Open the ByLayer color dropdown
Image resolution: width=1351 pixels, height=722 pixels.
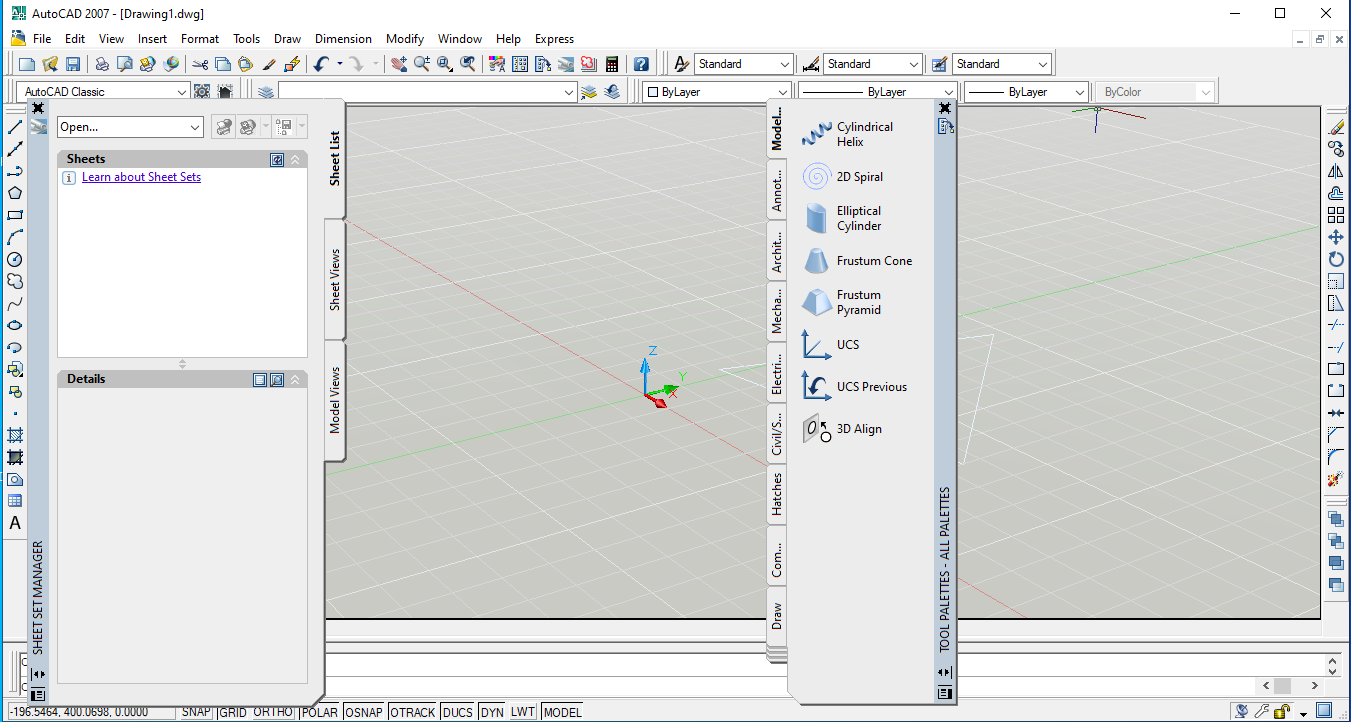click(782, 92)
